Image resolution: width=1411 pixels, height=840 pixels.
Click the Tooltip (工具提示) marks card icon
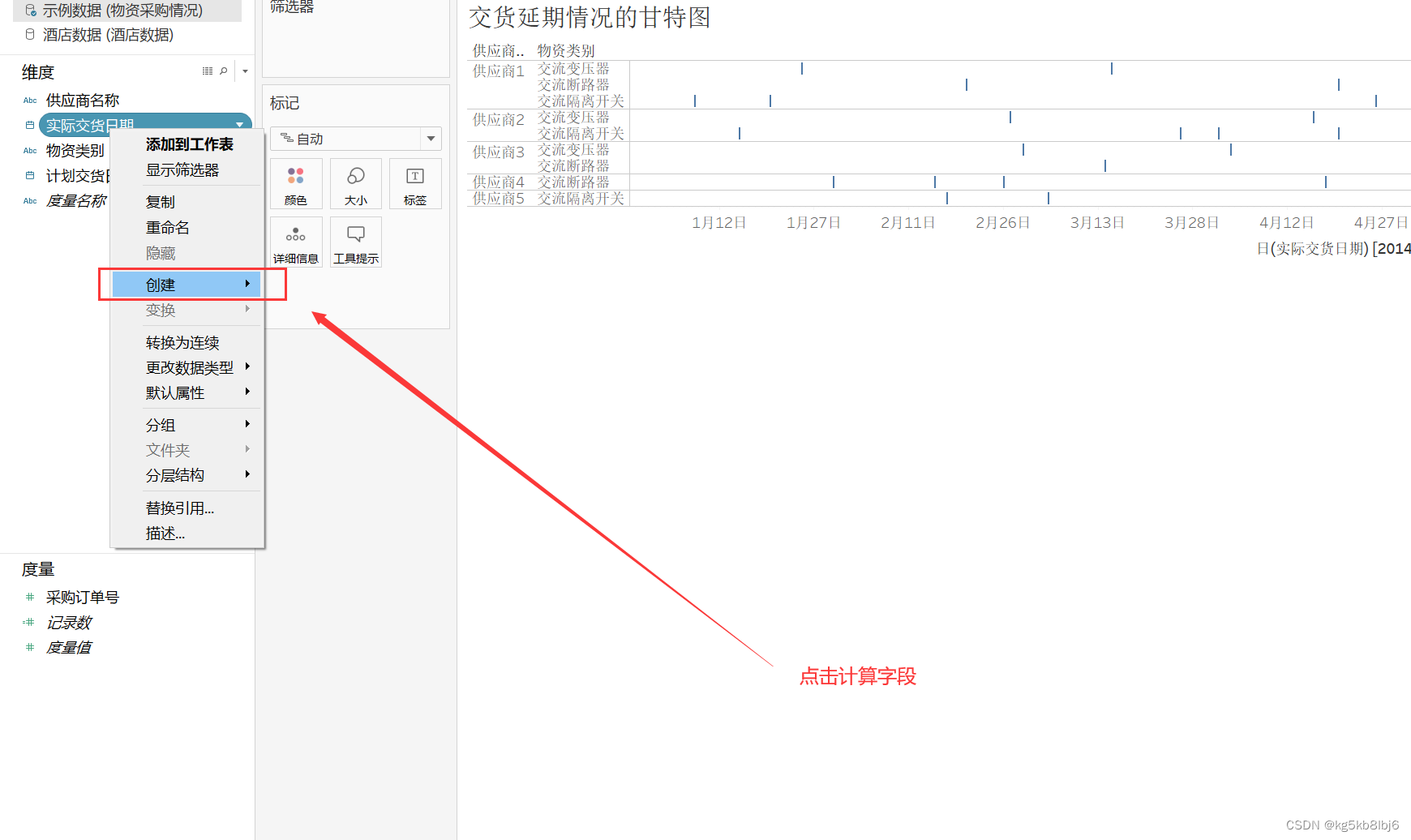tap(356, 242)
